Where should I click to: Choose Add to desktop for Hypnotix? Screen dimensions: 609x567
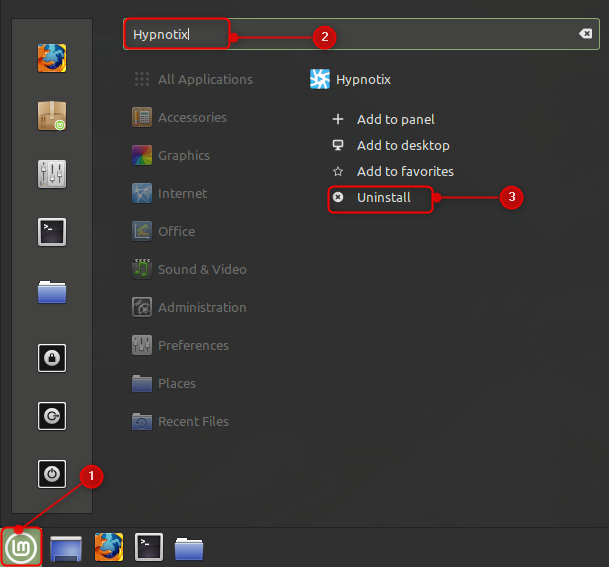pos(403,145)
